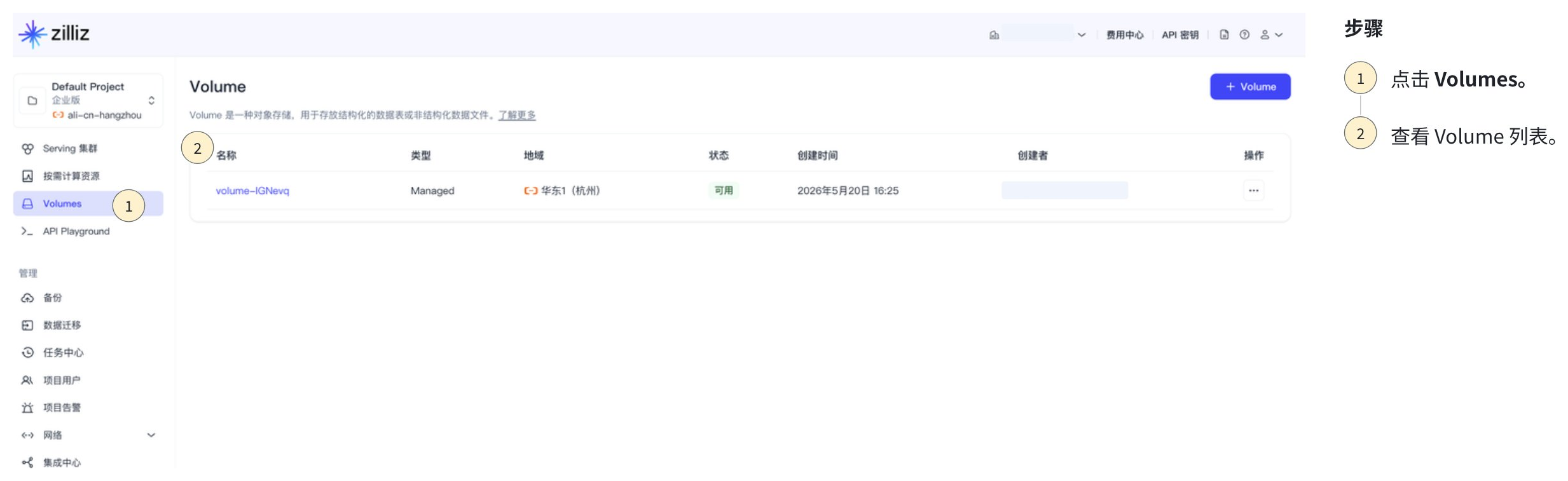1568x481 pixels.
Task: Click the Volume page heading
Action: (217, 87)
